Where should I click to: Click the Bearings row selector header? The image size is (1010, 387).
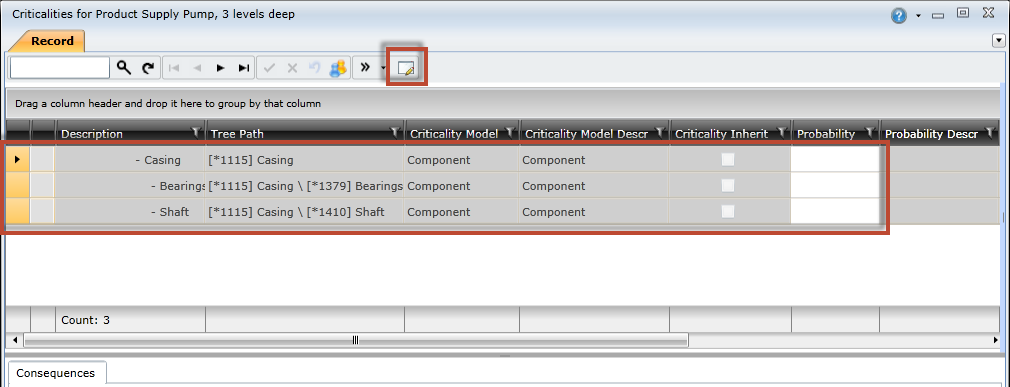click(17, 185)
